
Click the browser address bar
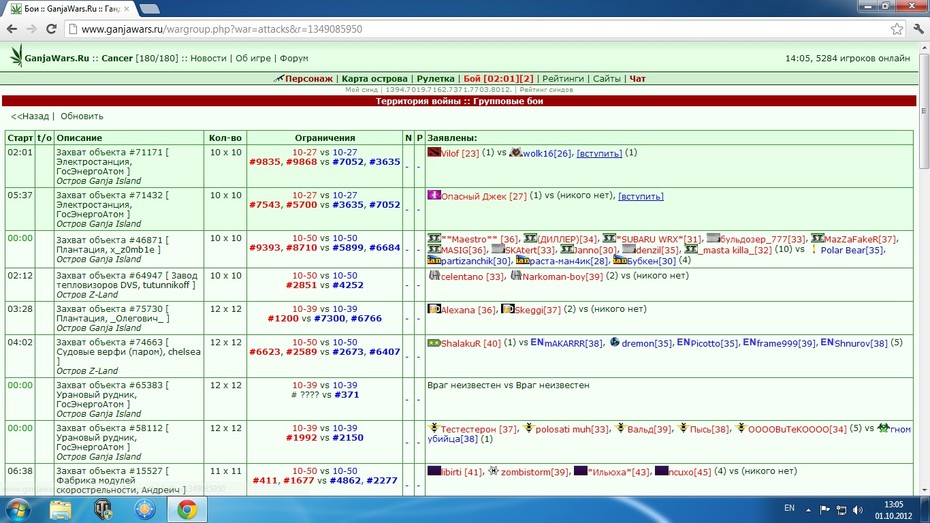[x=474, y=29]
